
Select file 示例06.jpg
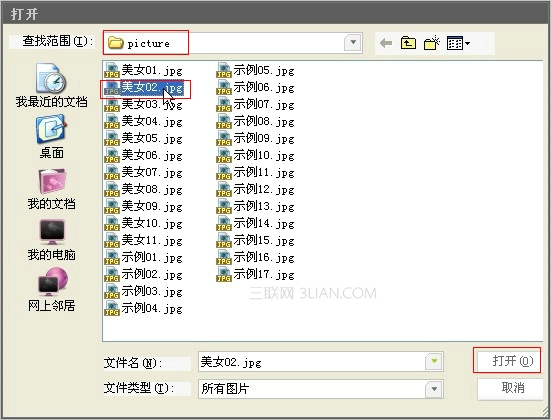[x=255, y=88]
